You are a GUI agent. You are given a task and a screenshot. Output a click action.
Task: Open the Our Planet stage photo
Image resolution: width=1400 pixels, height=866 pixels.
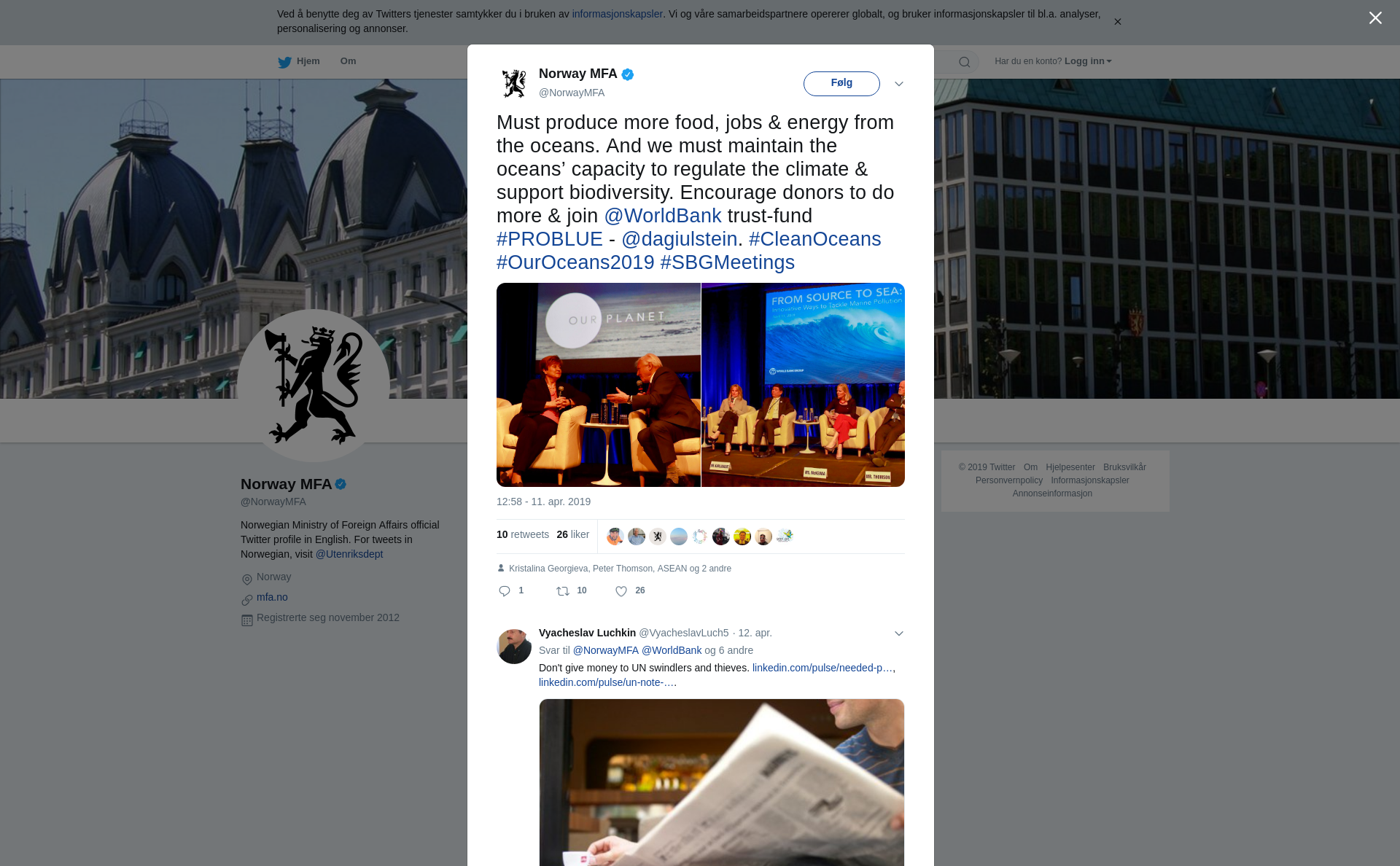[x=599, y=385]
